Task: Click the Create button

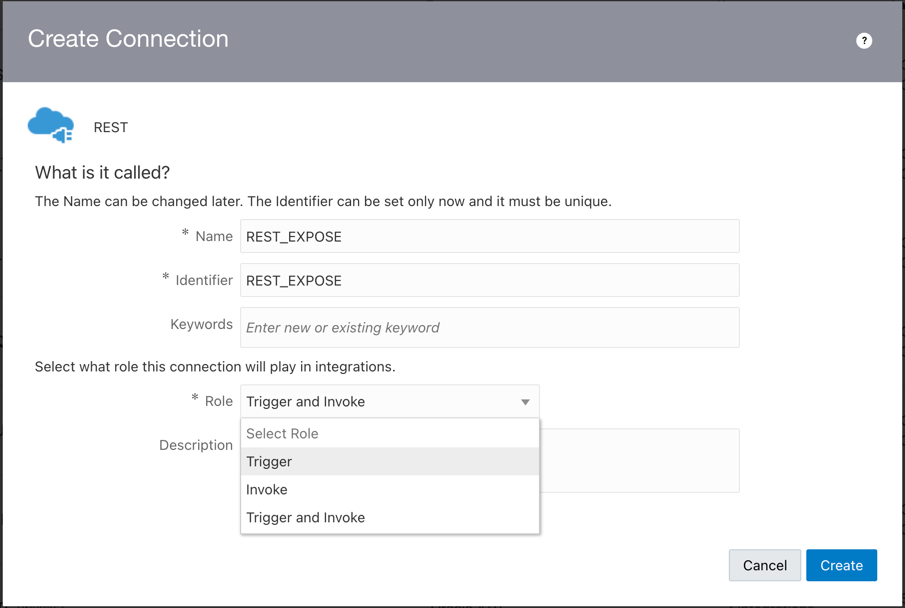Action: (841, 565)
